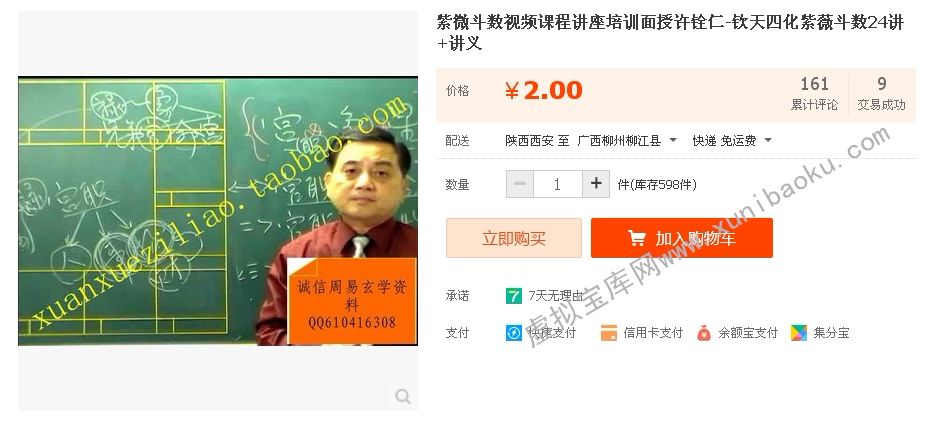Click the product video thumbnail image

[218, 211]
